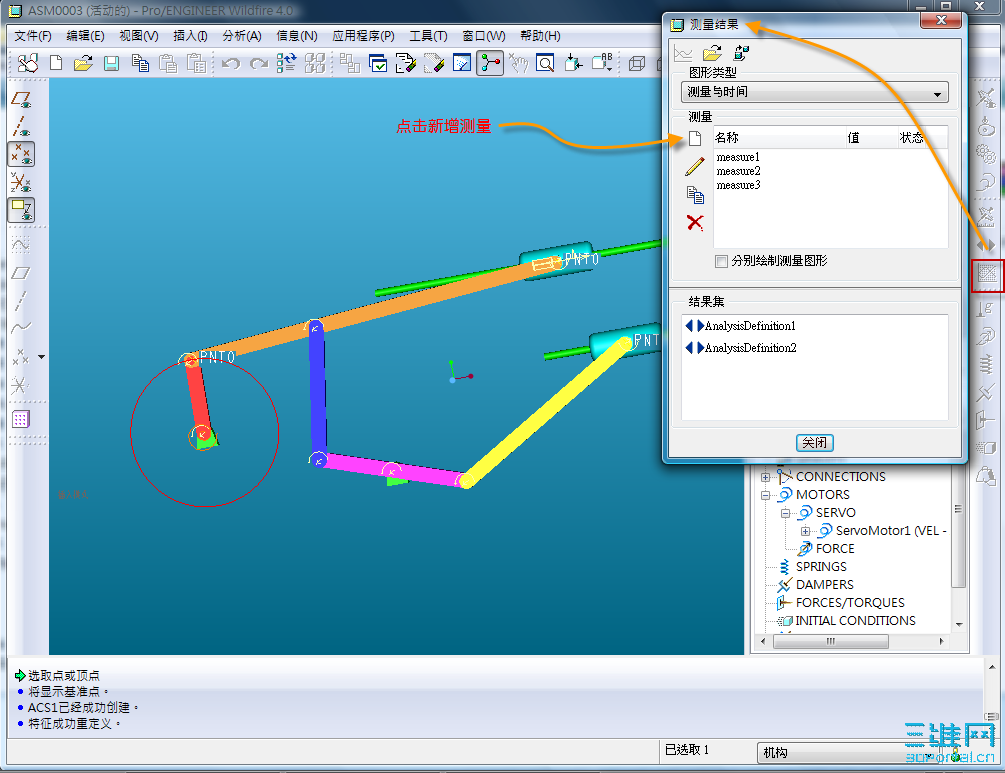Image resolution: width=1005 pixels, height=773 pixels.
Task: Select the datum curve tool
Action: coord(21,328)
